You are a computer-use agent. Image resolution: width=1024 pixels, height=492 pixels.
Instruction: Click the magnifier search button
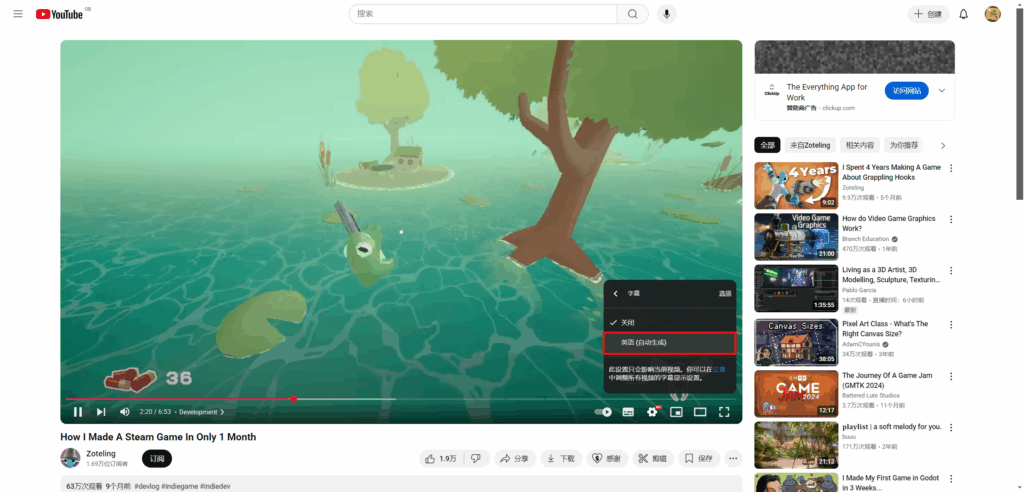coord(632,14)
